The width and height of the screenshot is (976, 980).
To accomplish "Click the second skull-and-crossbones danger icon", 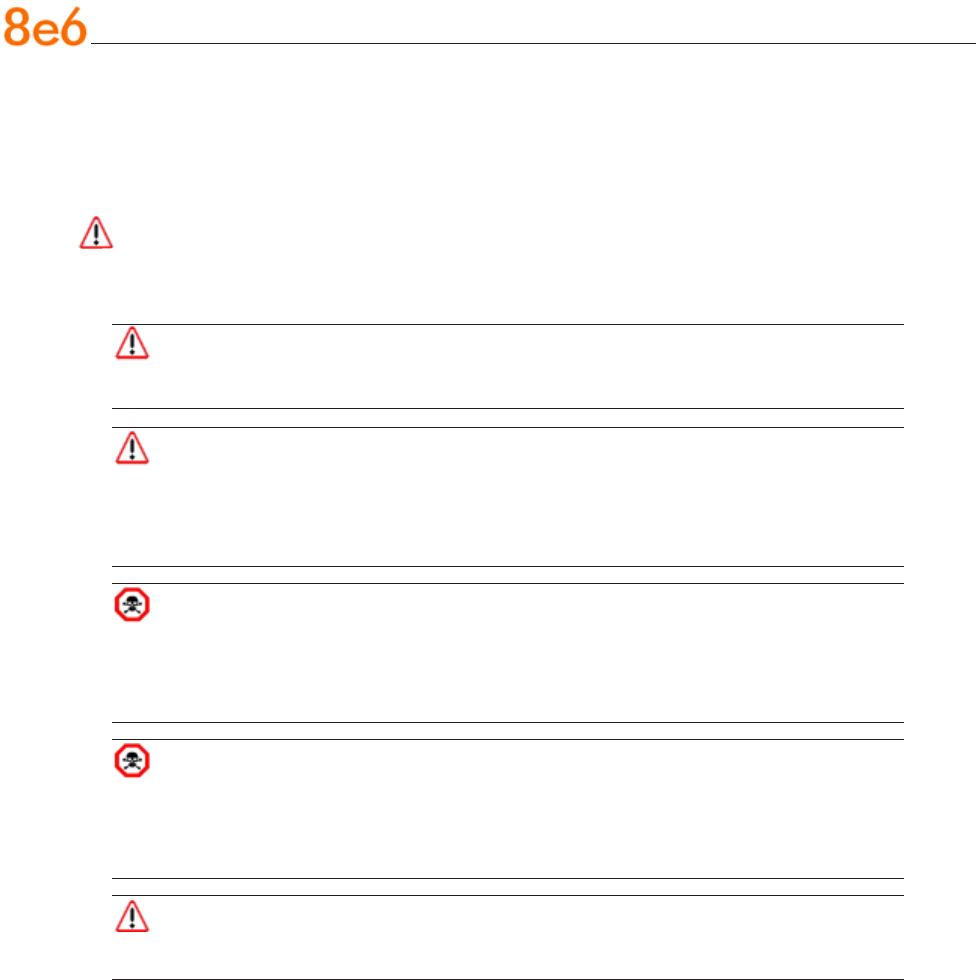I will point(131,762).
